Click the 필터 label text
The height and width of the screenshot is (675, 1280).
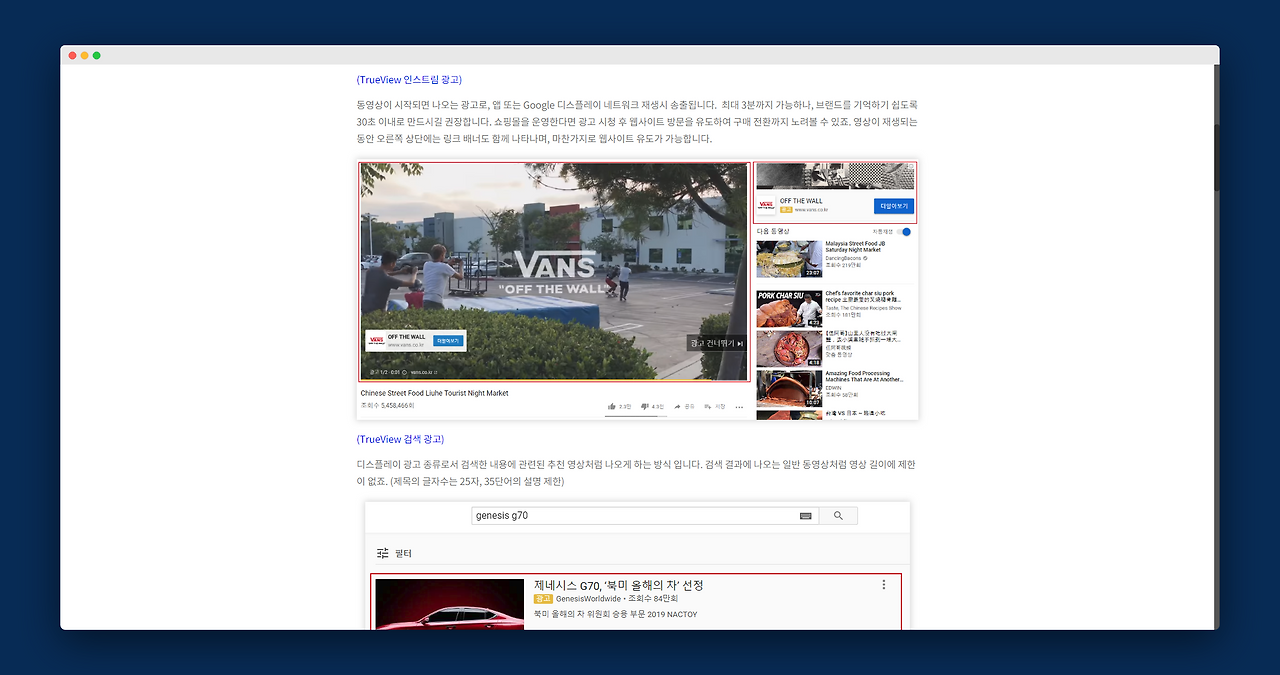(x=403, y=553)
